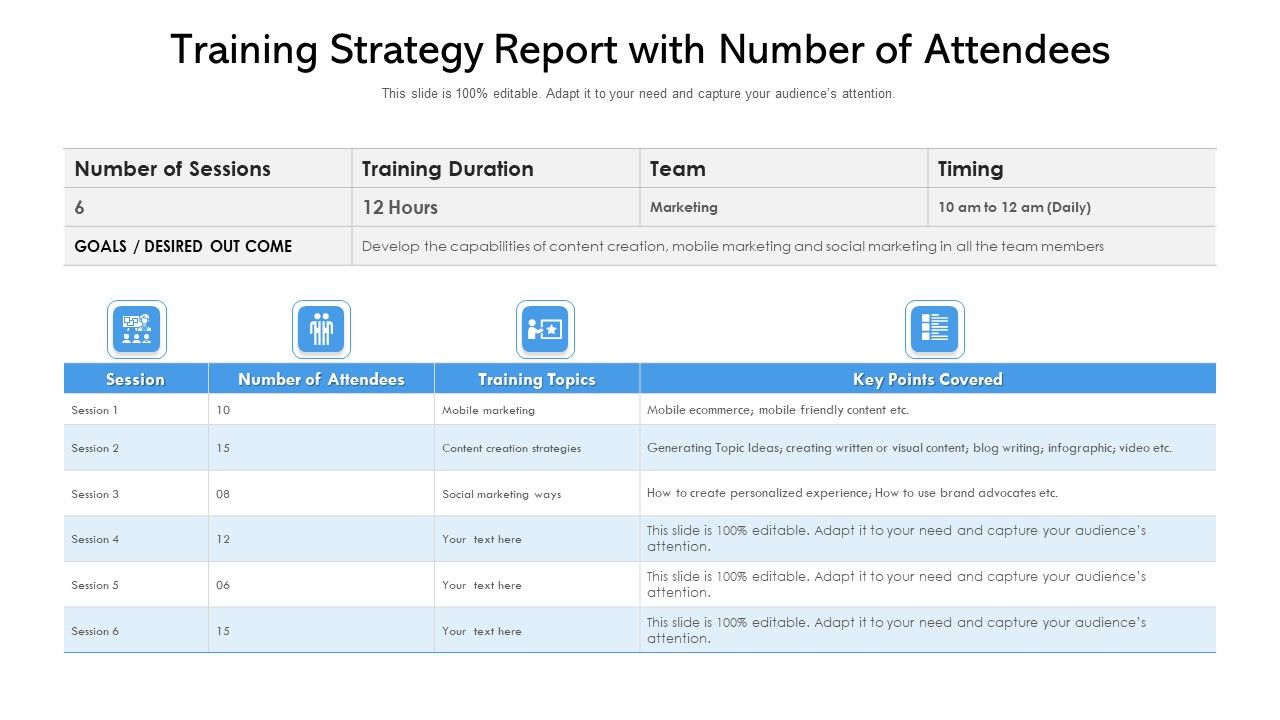This screenshot has width=1280, height=720.
Task: Select the '10 am to 12 am (Daily)' timing
Action: pos(1014,207)
